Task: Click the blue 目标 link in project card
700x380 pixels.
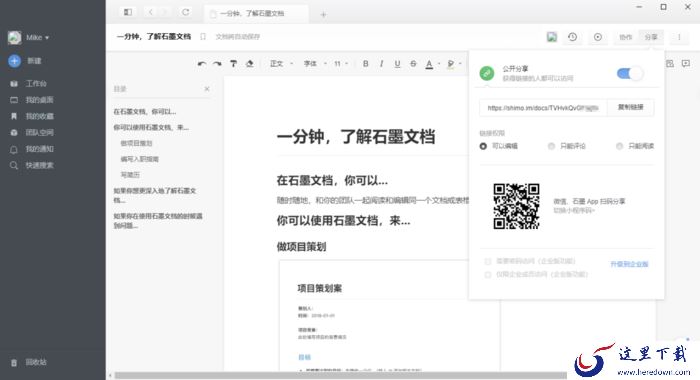Action: [304, 357]
